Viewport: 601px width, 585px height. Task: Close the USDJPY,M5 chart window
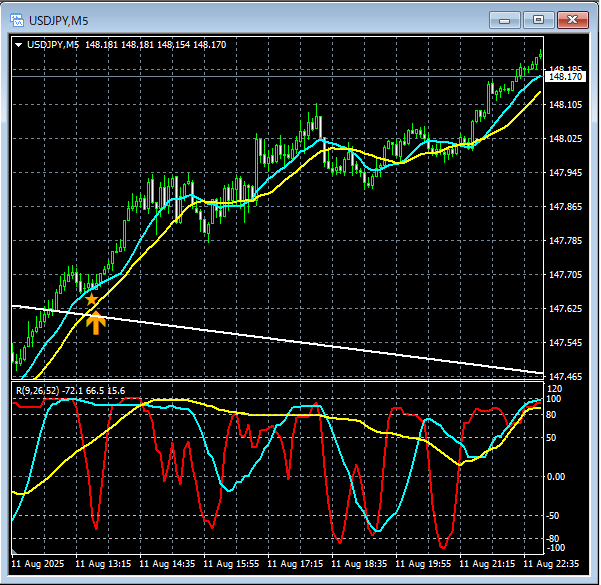[573, 20]
